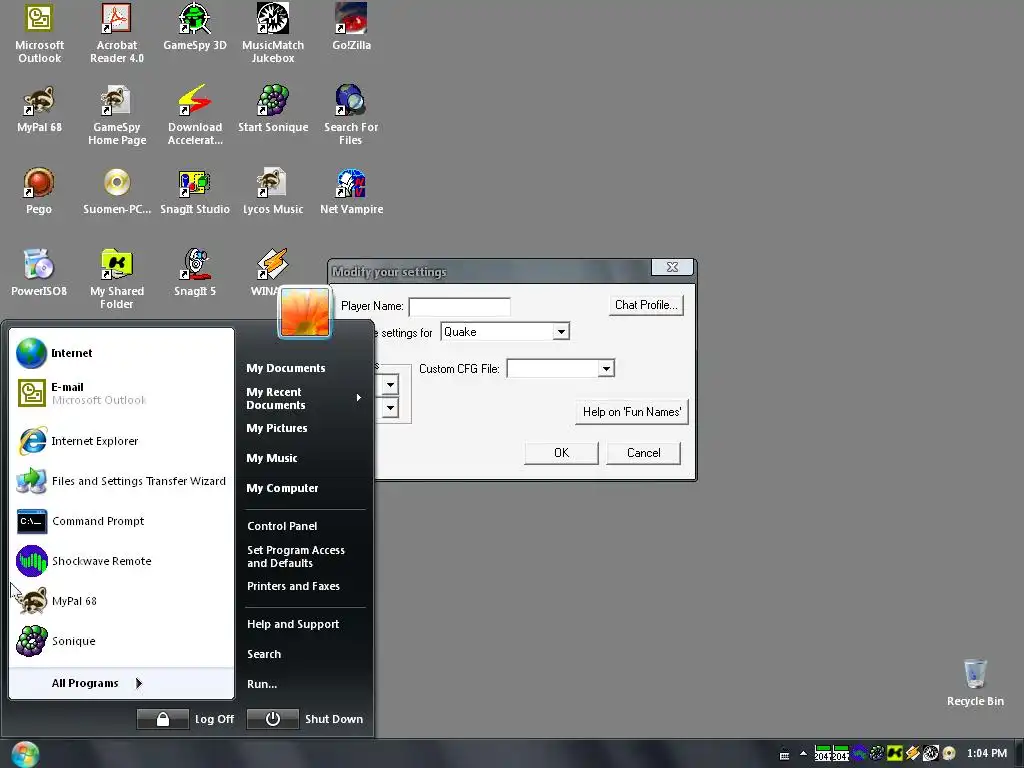This screenshot has height=768, width=1024.
Task: Open Printers and Faxes
Action: pyautogui.click(x=293, y=586)
